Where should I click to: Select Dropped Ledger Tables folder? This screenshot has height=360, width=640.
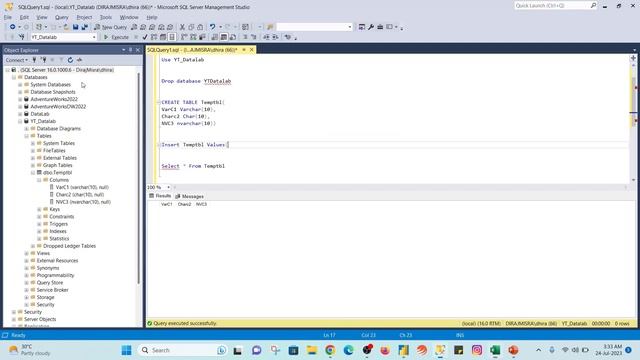point(69,246)
